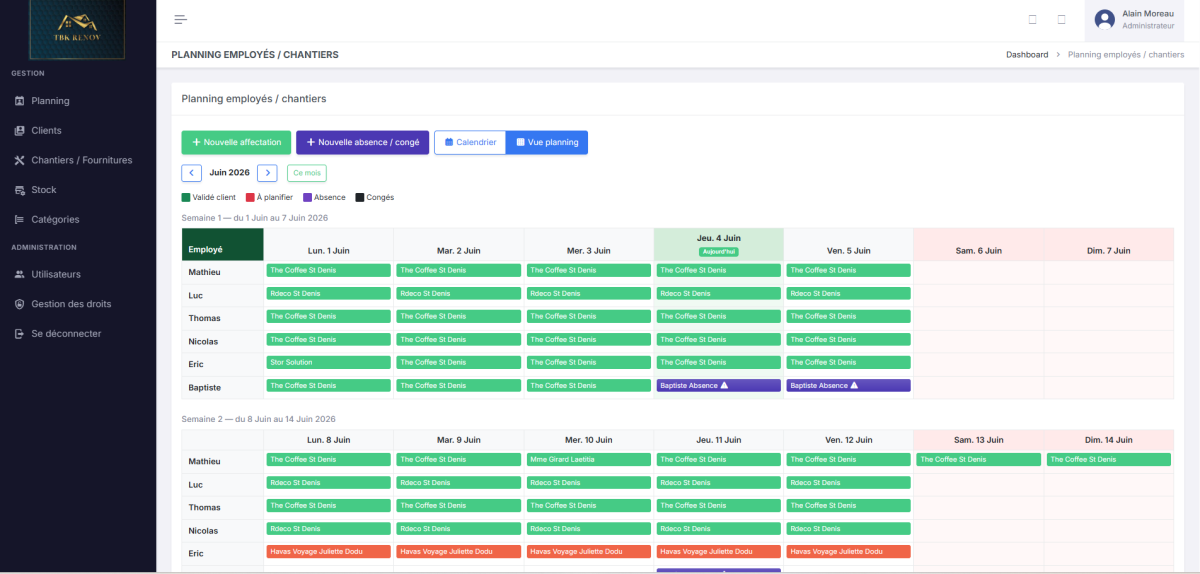This screenshot has width=1200, height=574.
Task: Click the Juin 2026 month label
Action: (x=229, y=172)
